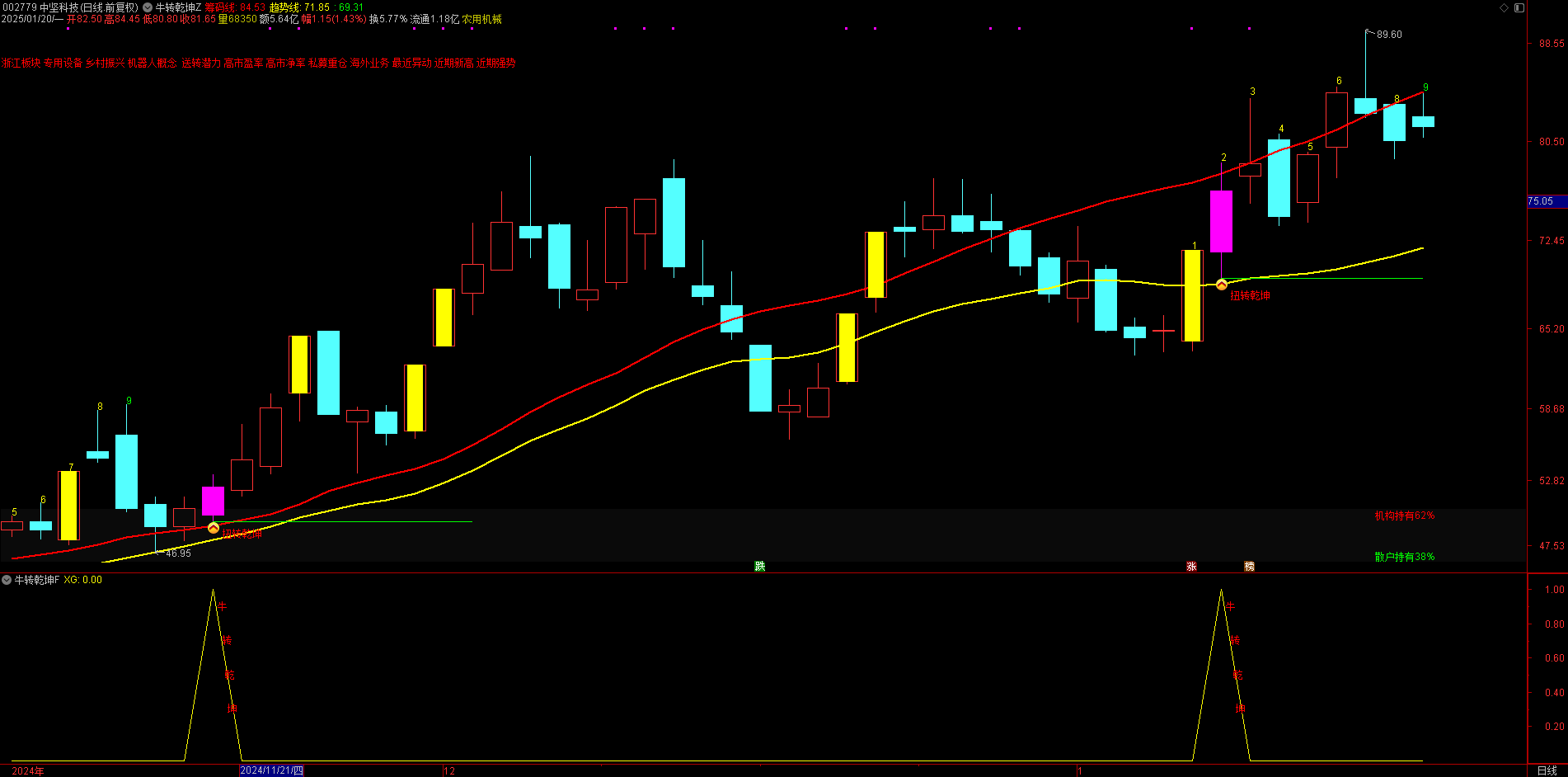Screen dimensions: 1568x777
Task: Click the 趋势线 71.85 readout
Action: click(x=300, y=7)
